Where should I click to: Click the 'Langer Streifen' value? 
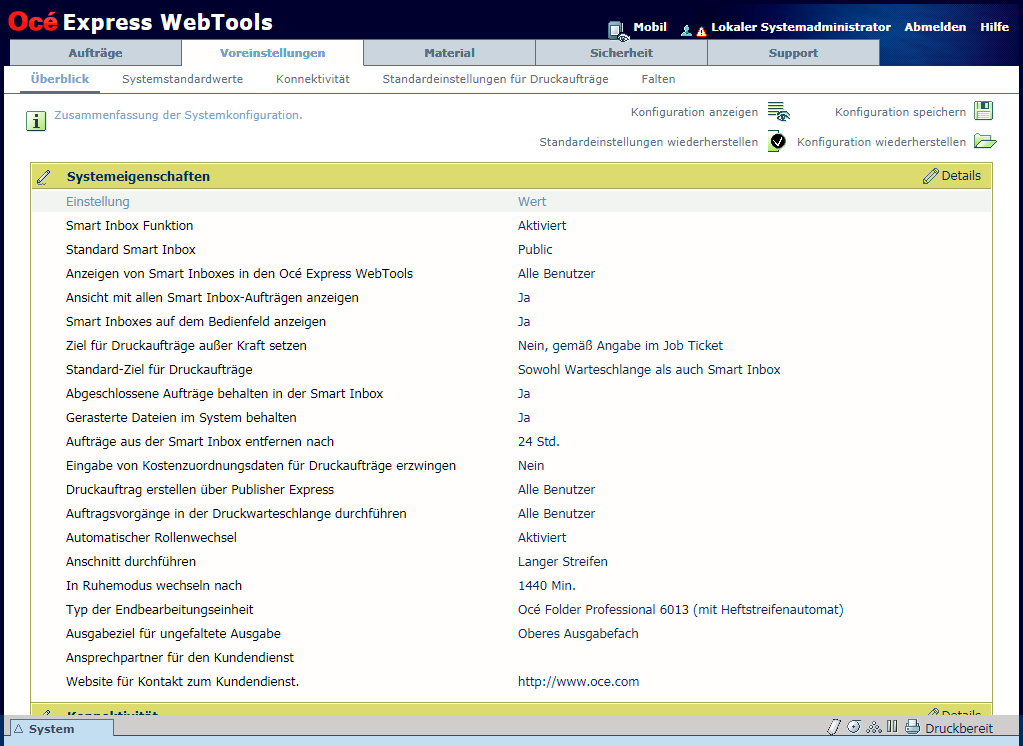[562, 561]
